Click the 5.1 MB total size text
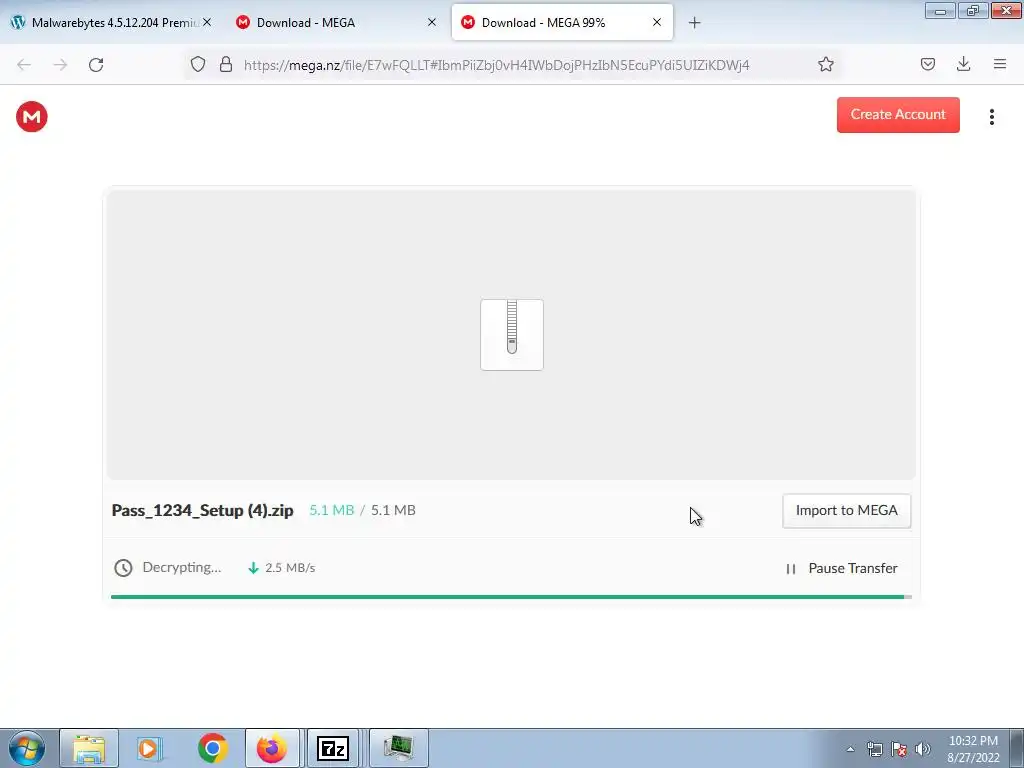 click(393, 510)
